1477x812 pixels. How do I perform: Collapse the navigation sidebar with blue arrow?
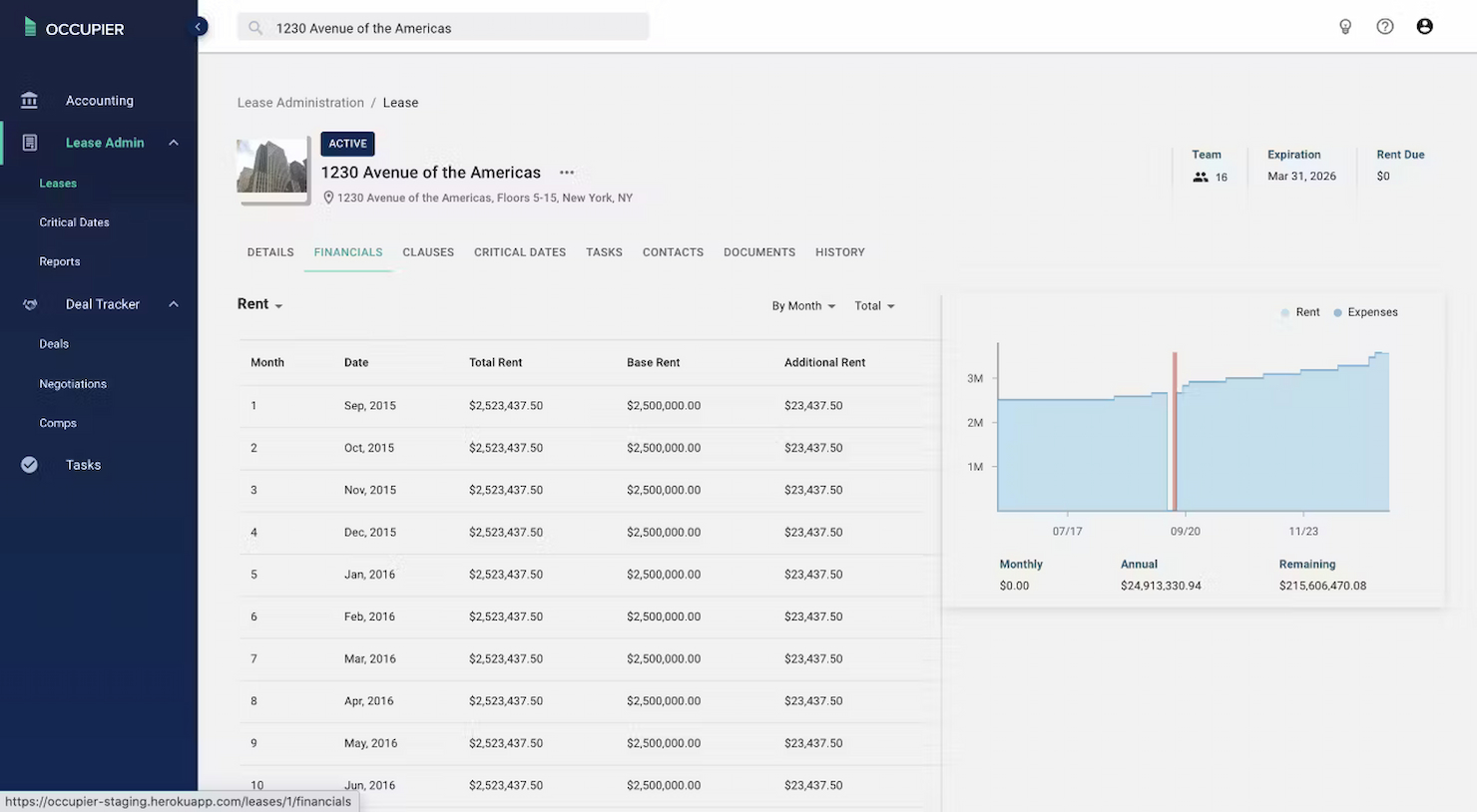(x=198, y=27)
